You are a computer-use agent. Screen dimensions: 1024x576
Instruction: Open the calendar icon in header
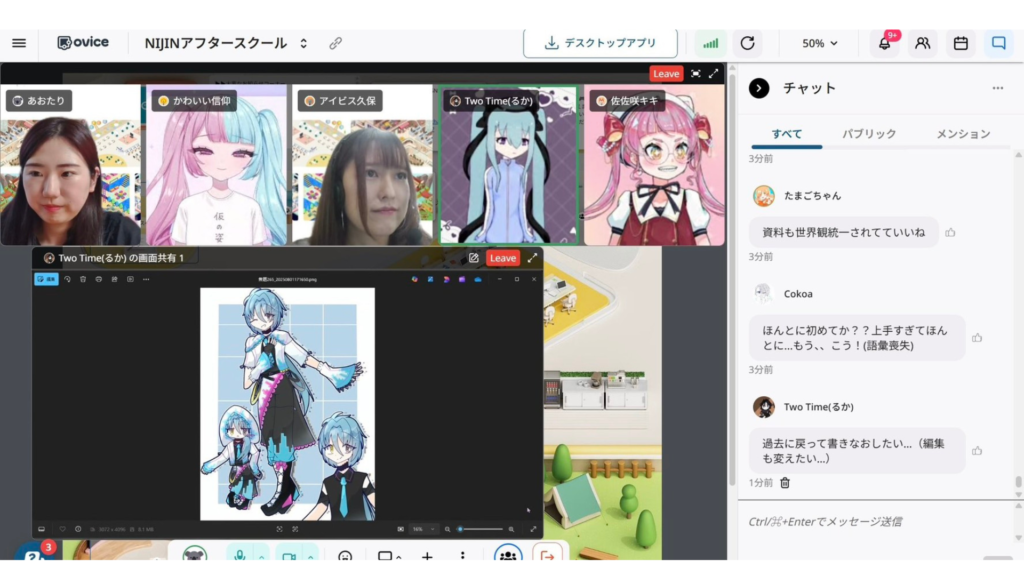click(x=960, y=43)
